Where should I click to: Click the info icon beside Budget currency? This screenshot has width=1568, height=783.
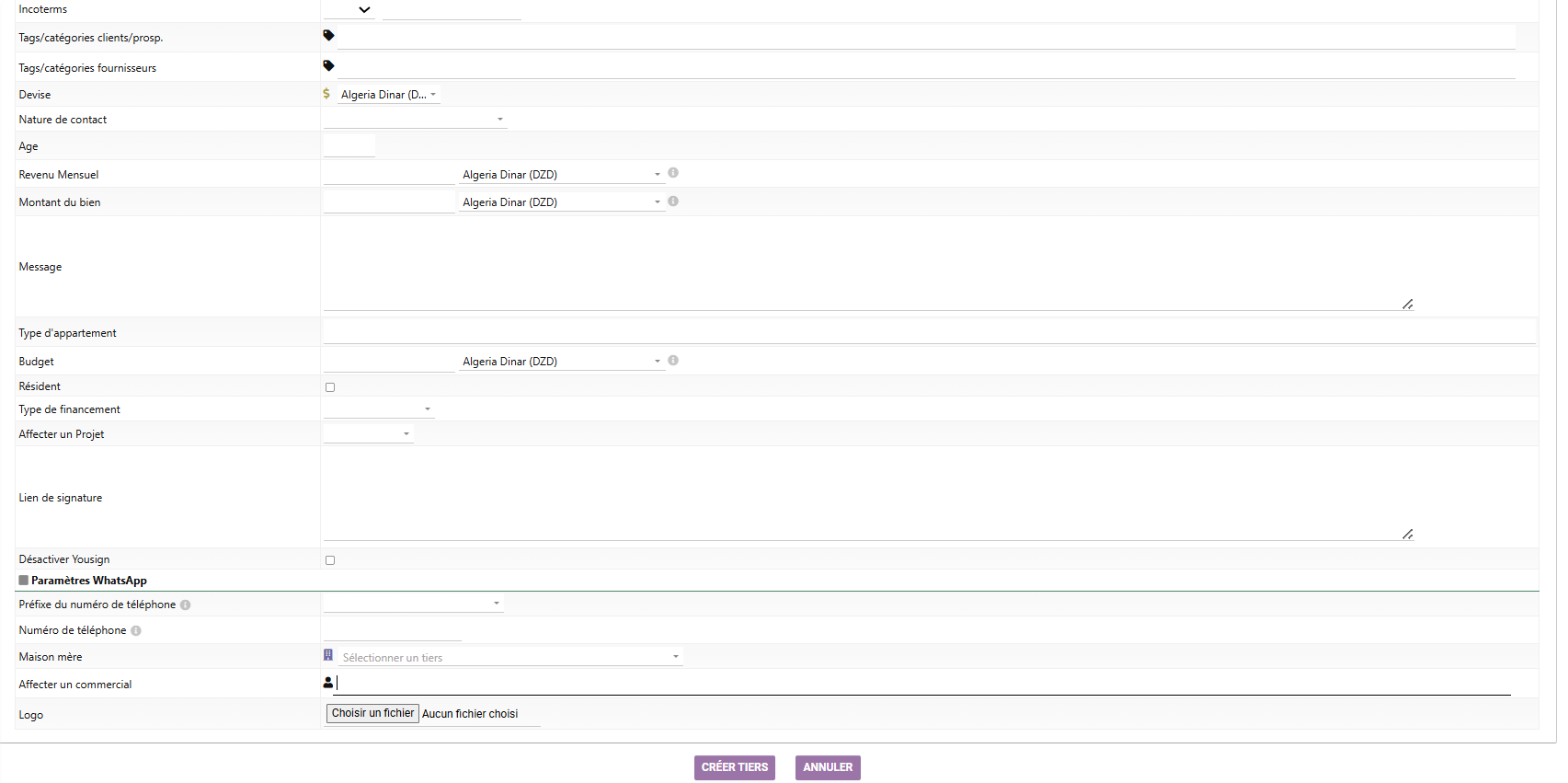click(673, 361)
